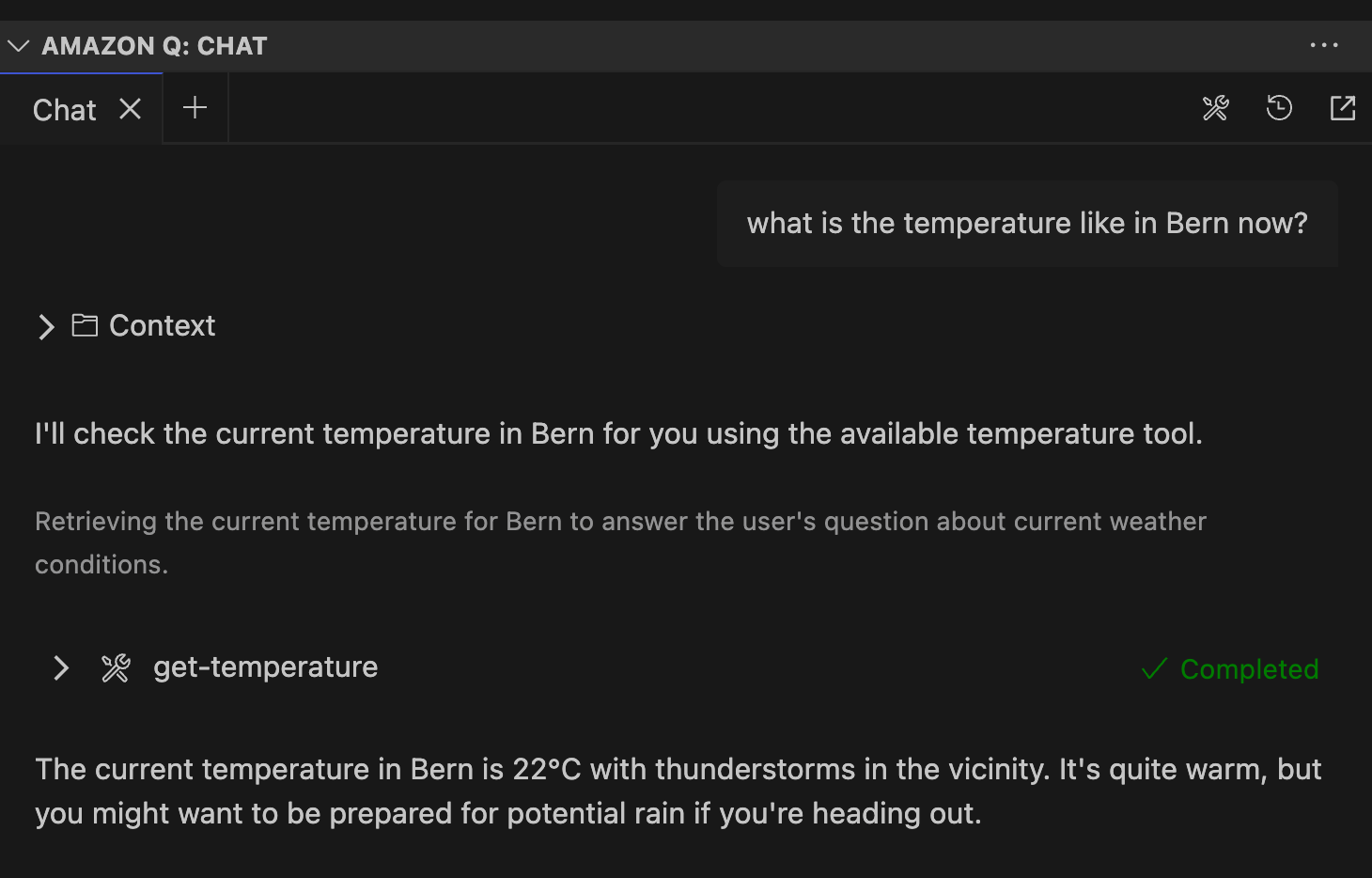
Task: Click the Context label
Action: point(163,325)
